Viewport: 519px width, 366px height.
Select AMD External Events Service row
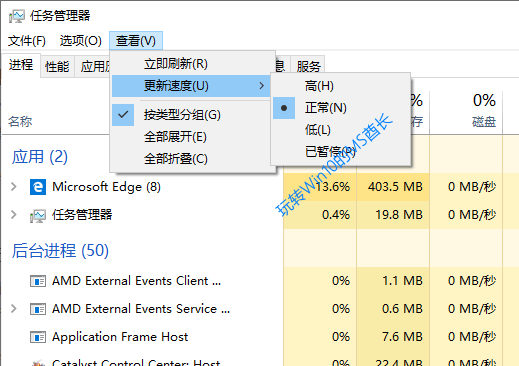141,309
